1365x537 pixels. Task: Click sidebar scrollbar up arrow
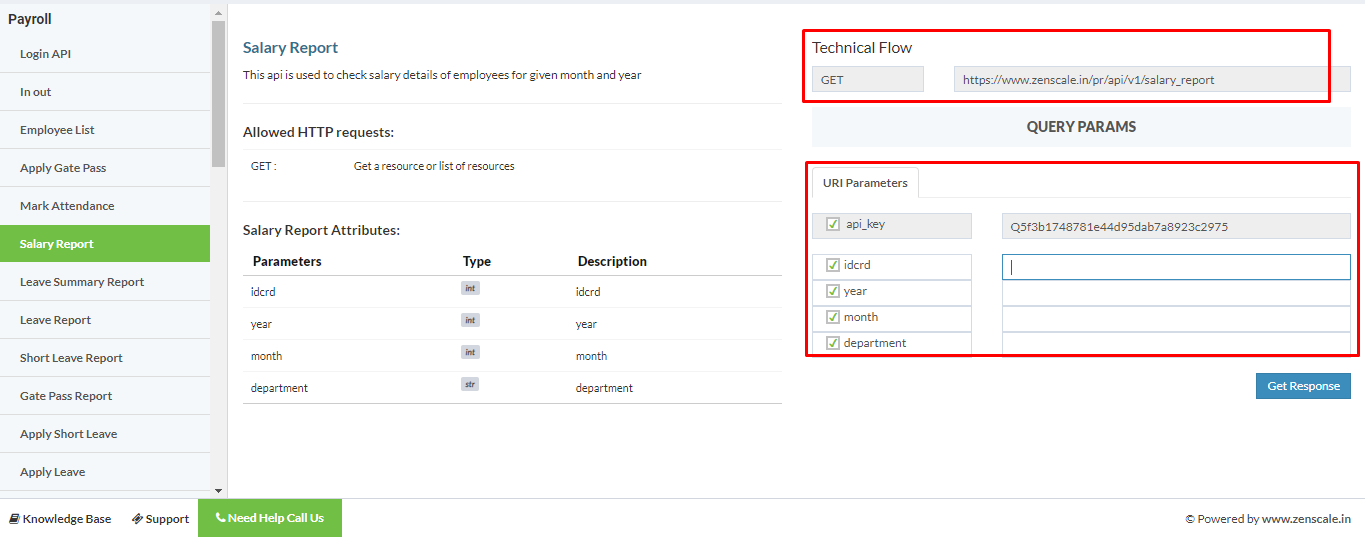[219, 12]
